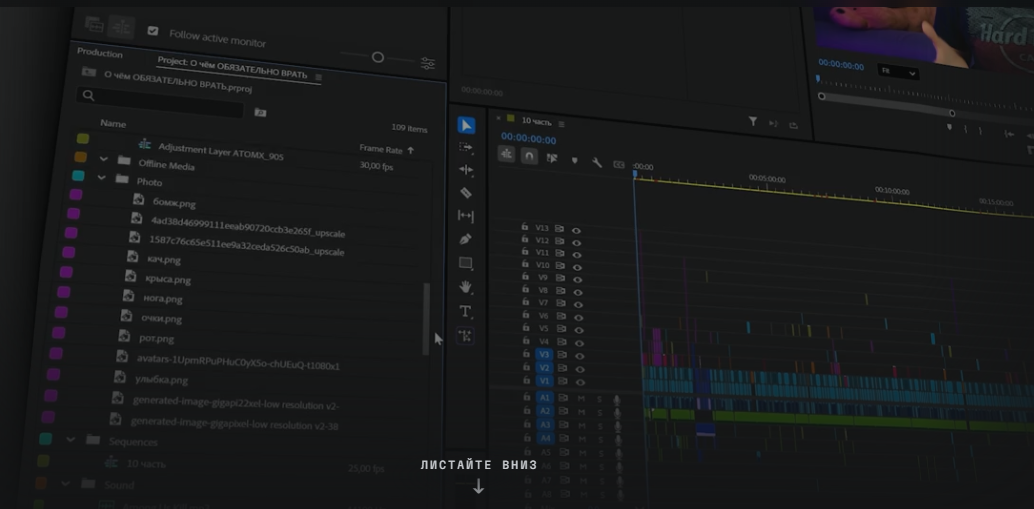Select the Rectangle shape tool
This screenshot has height=509, width=1034.
click(466, 263)
